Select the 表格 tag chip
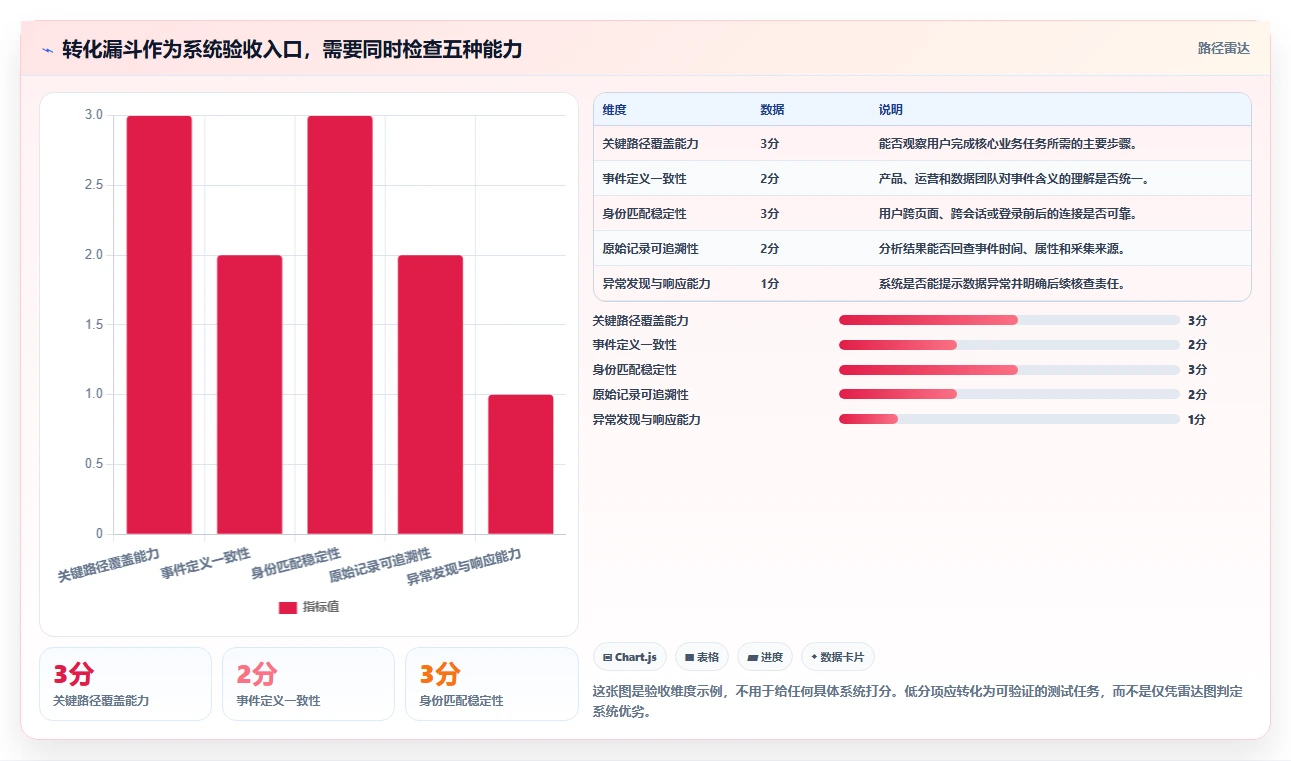Screen dimensions: 1291x761 pos(702,657)
